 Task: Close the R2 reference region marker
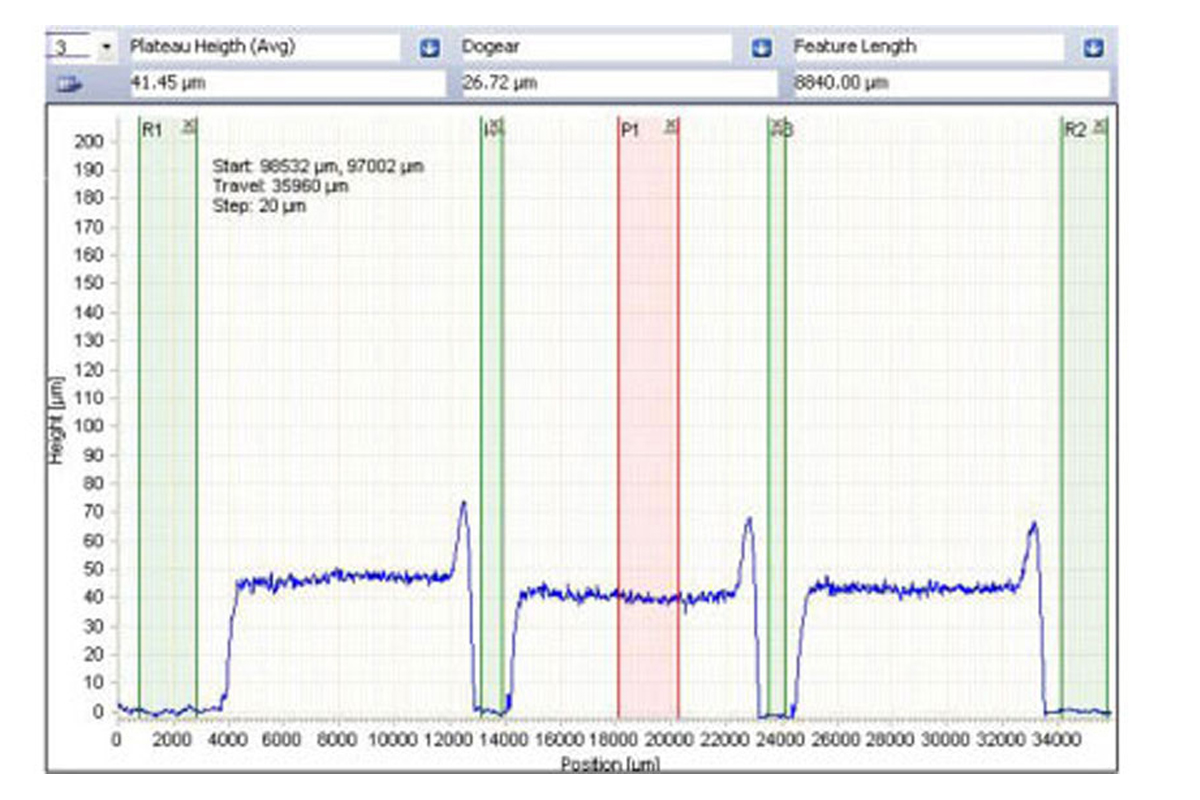click(1099, 126)
